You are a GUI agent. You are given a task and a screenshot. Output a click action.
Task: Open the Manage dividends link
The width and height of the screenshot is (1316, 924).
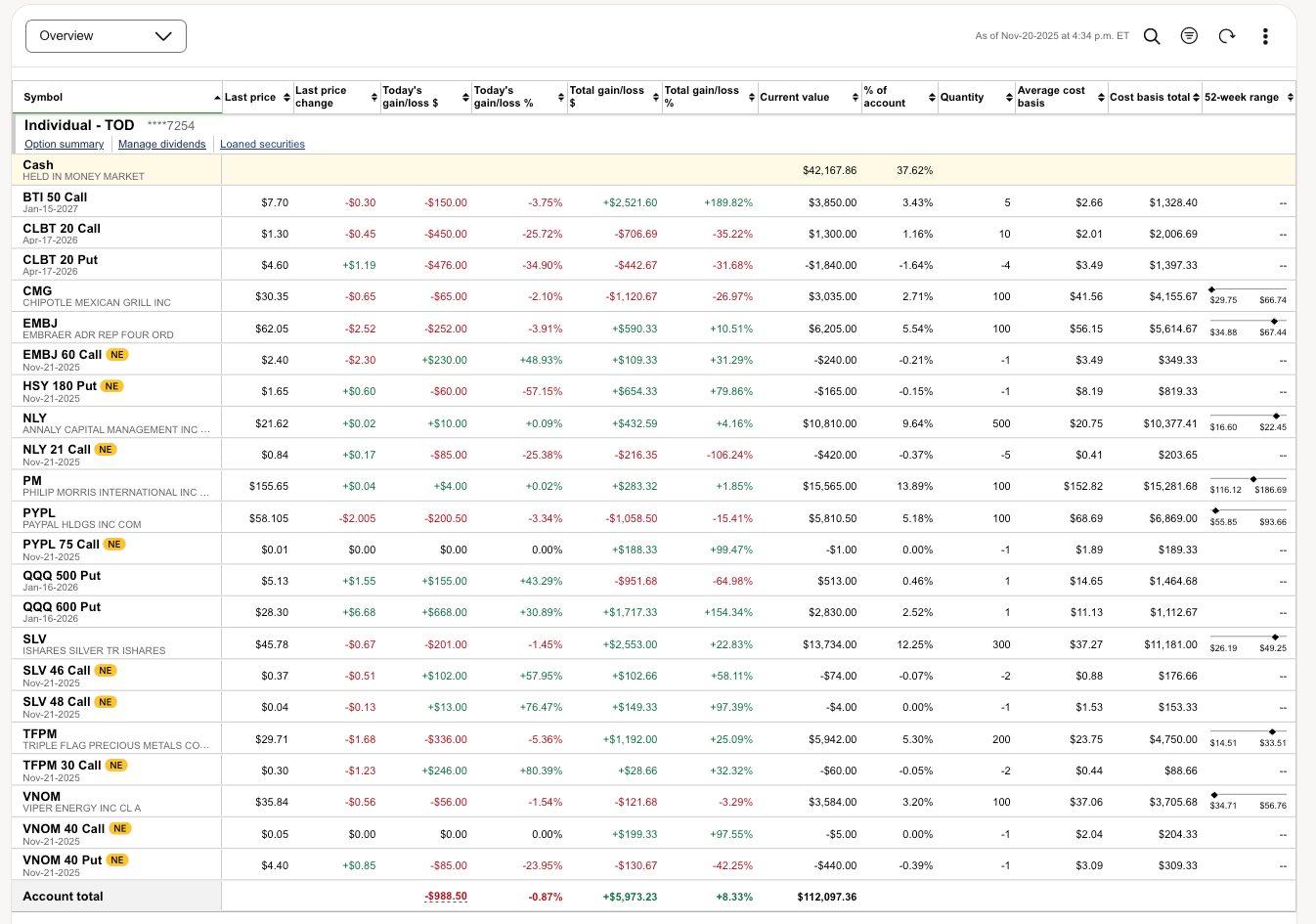coord(161,144)
